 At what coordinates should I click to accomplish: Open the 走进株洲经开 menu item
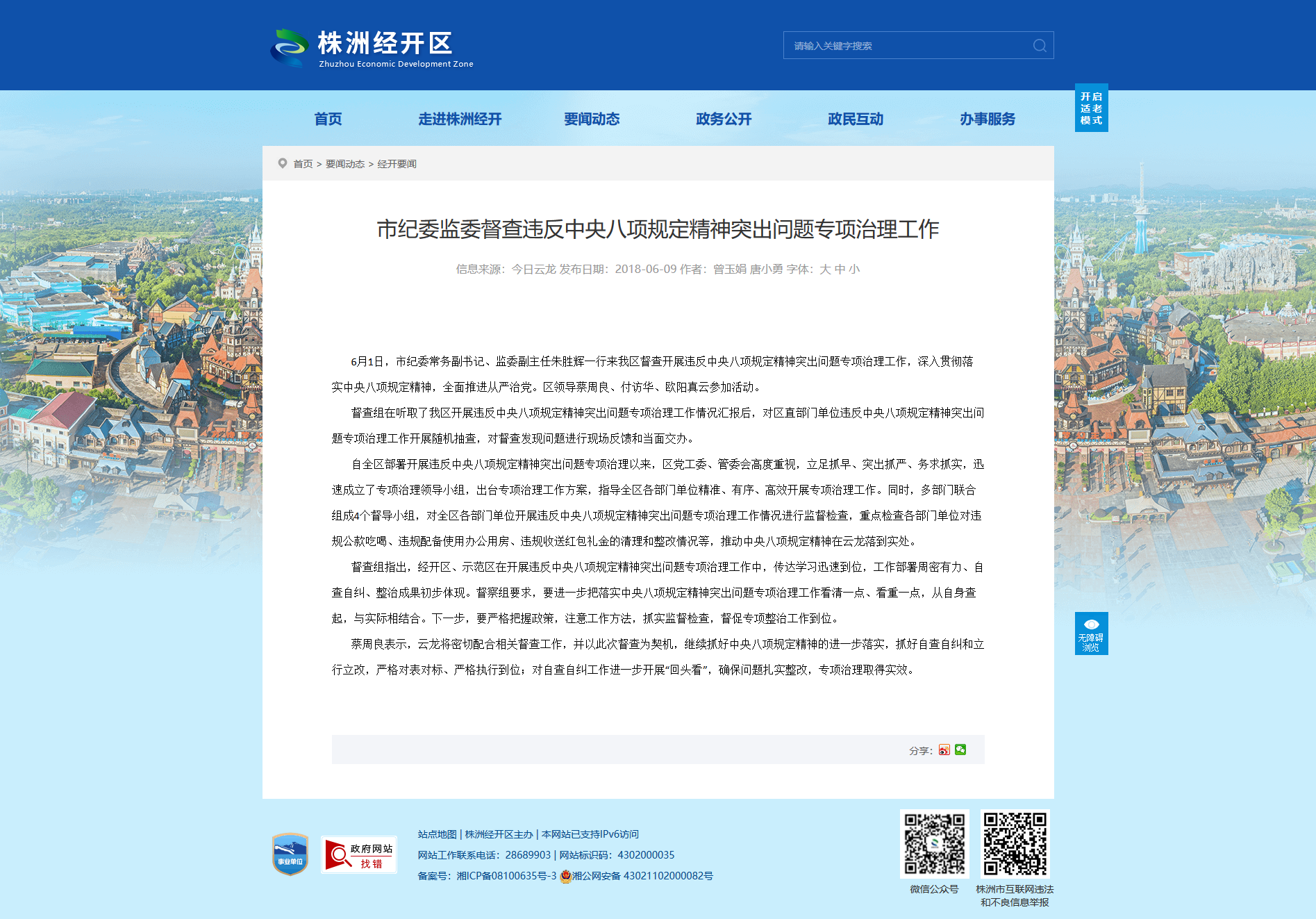tap(460, 119)
